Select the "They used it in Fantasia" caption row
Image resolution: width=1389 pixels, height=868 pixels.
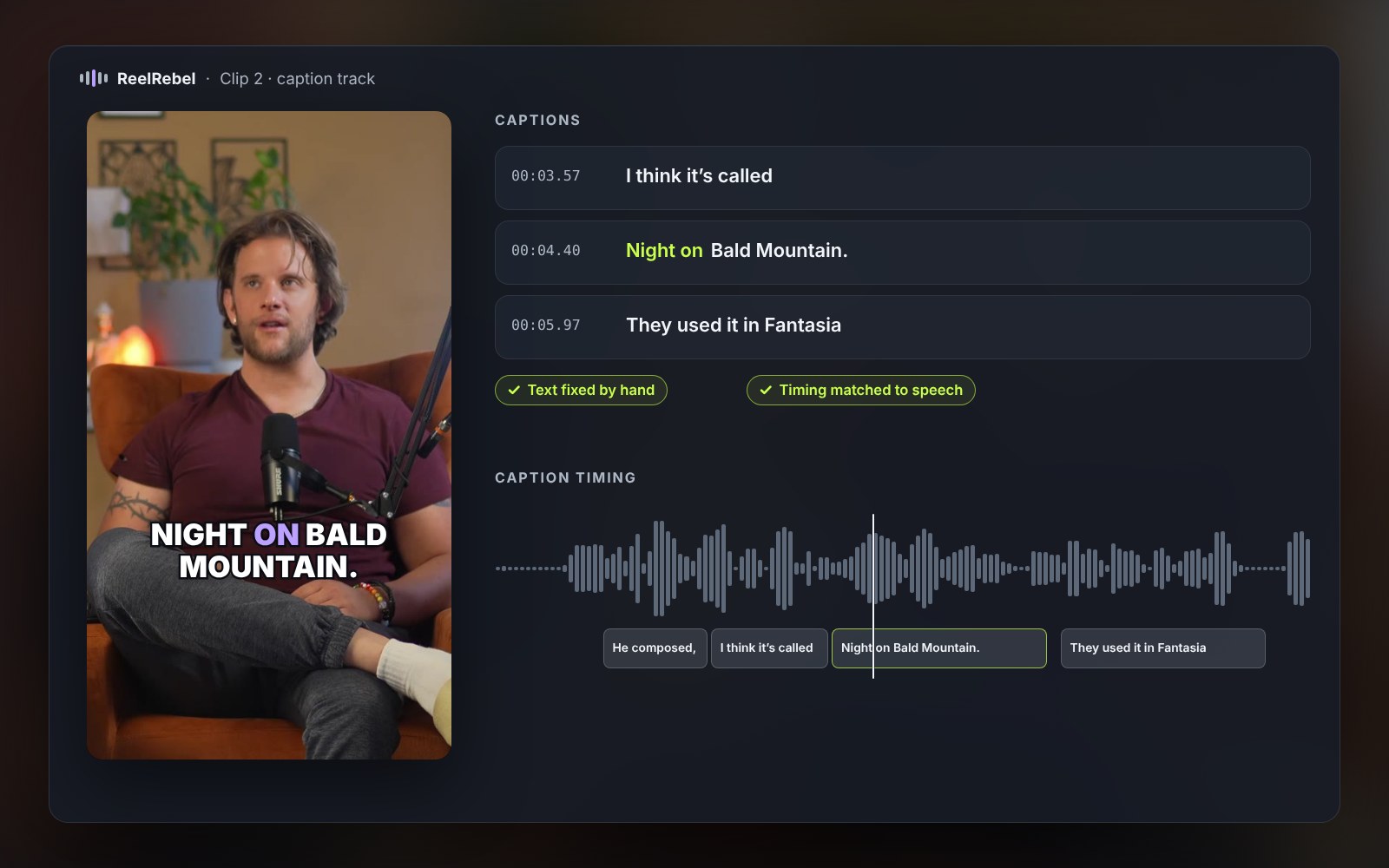pyautogui.click(x=902, y=327)
